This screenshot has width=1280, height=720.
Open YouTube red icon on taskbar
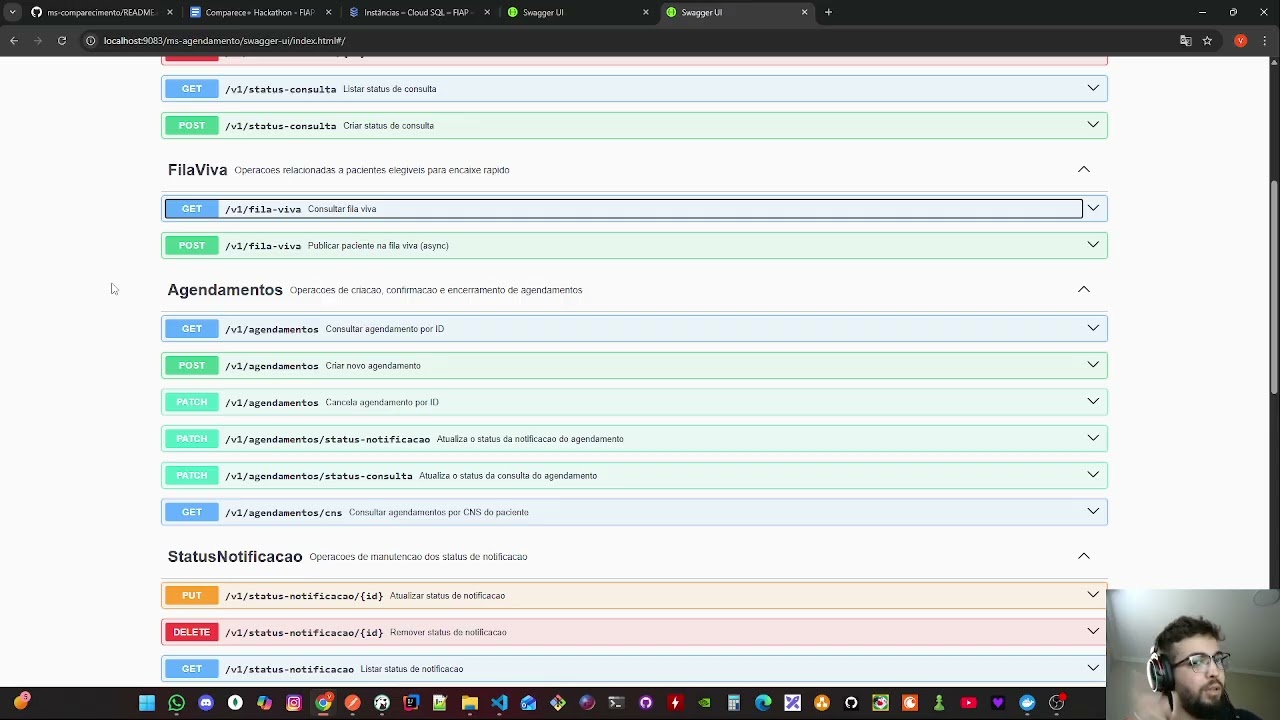coord(968,703)
